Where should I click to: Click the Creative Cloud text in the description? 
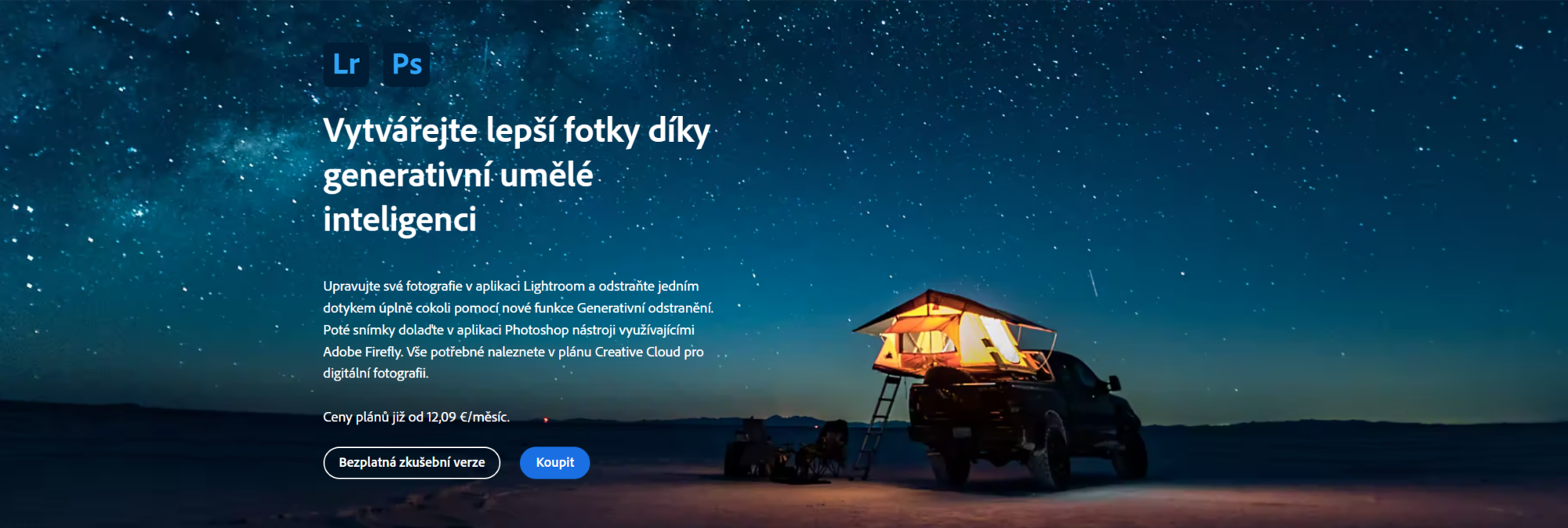tap(637, 352)
